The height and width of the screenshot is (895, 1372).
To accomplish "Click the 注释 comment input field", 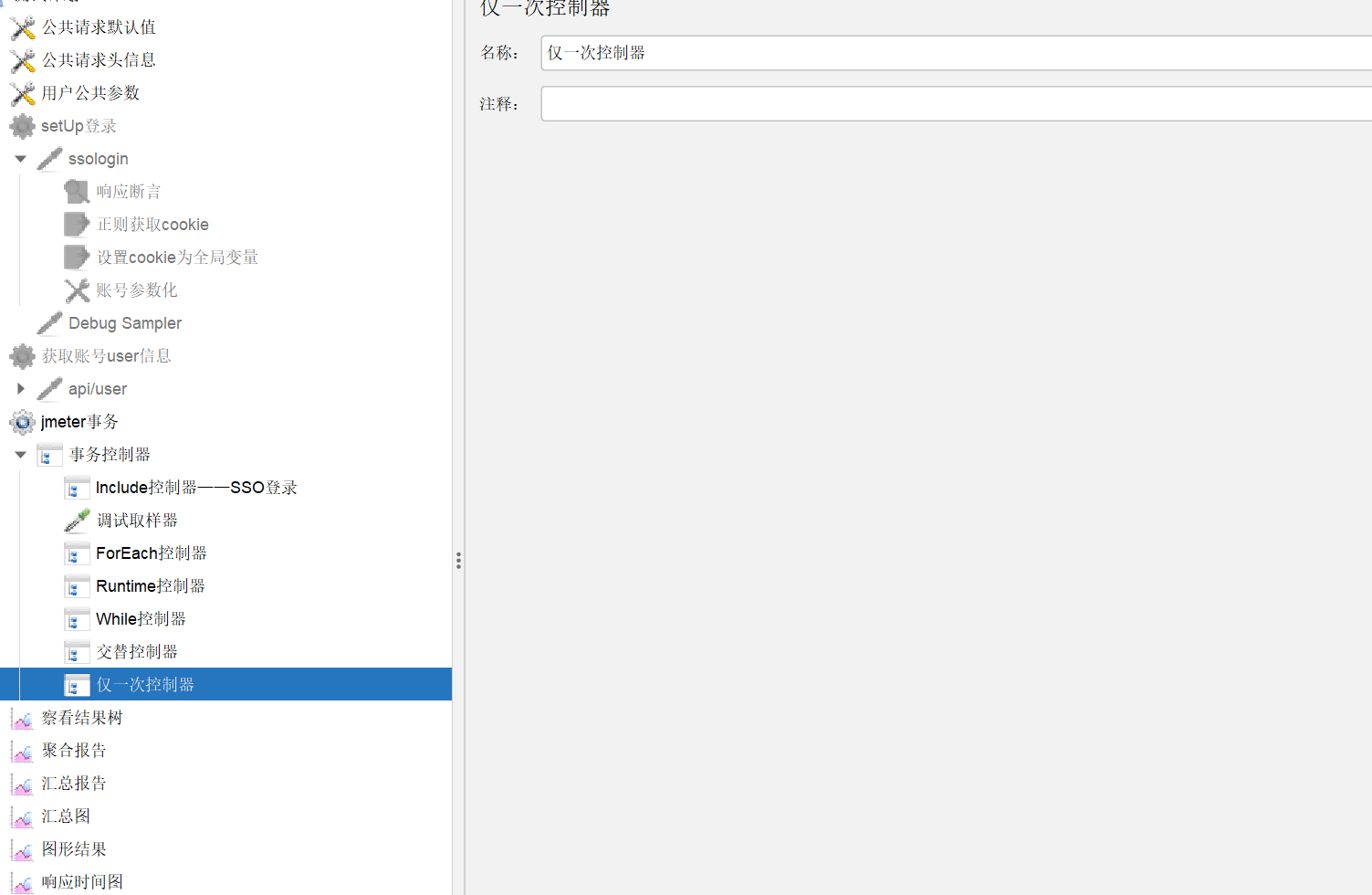I will click(x=957, y=104).
